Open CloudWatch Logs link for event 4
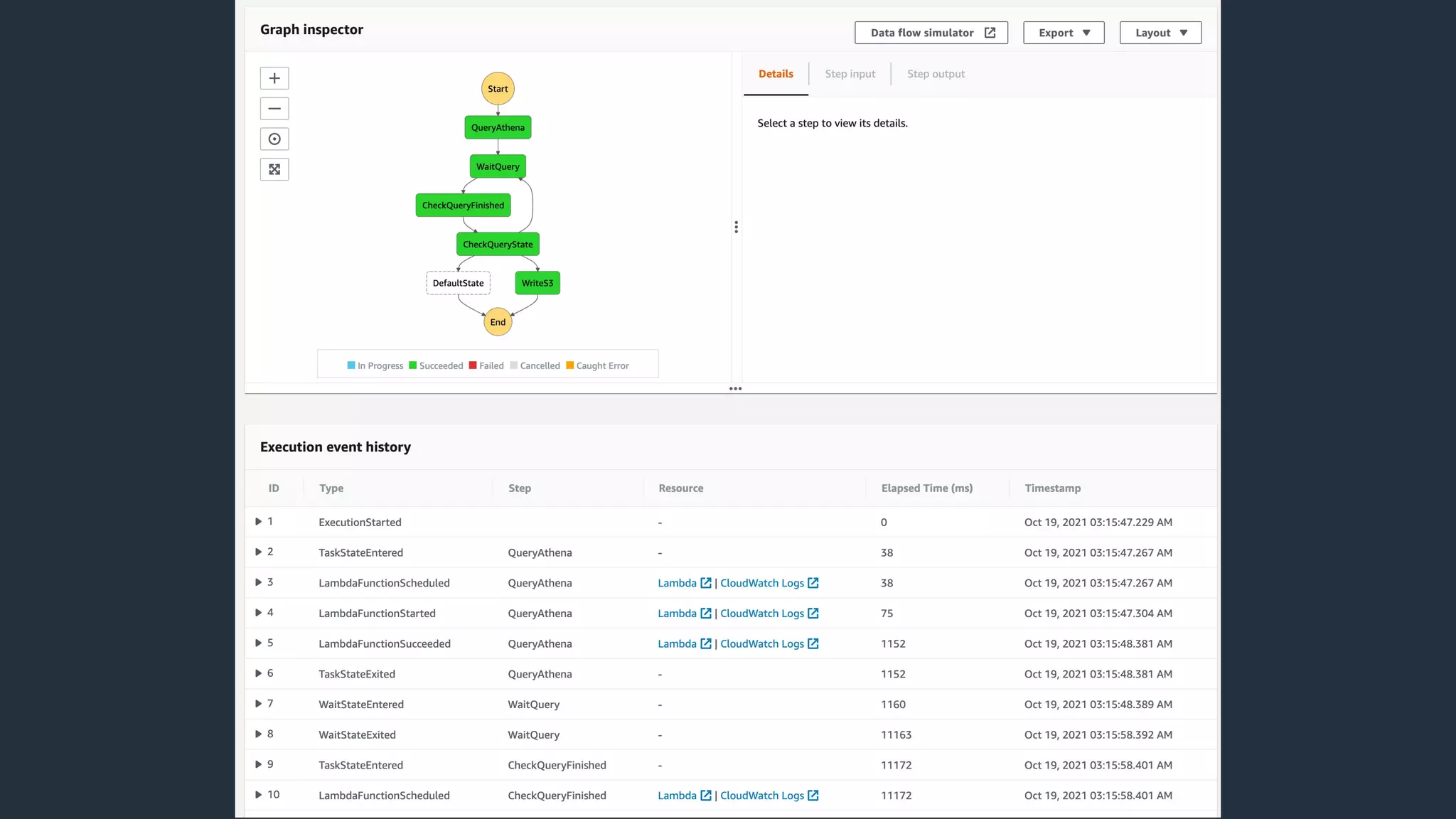The height and width of the screenshot is (819, 1456). click(x=762, y=614)
